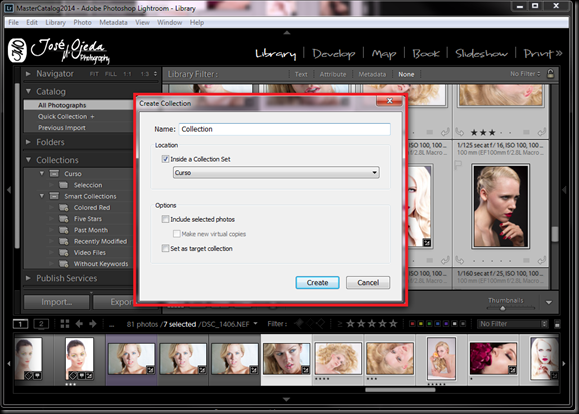The image size is (579, 414).
Task: Select Previous Import in Catalog
Action: 79,127
